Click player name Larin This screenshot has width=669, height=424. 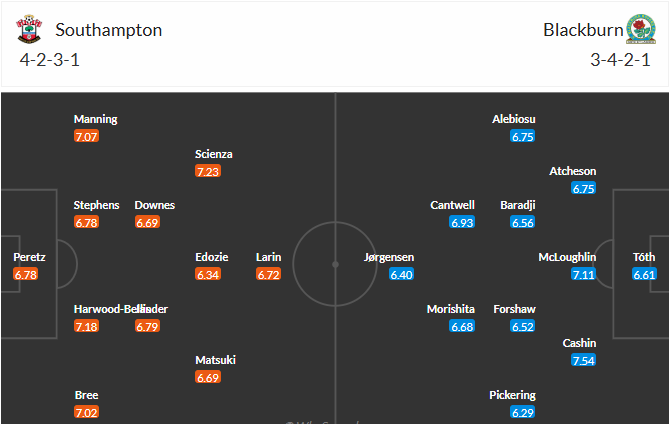tap(268, 257)
